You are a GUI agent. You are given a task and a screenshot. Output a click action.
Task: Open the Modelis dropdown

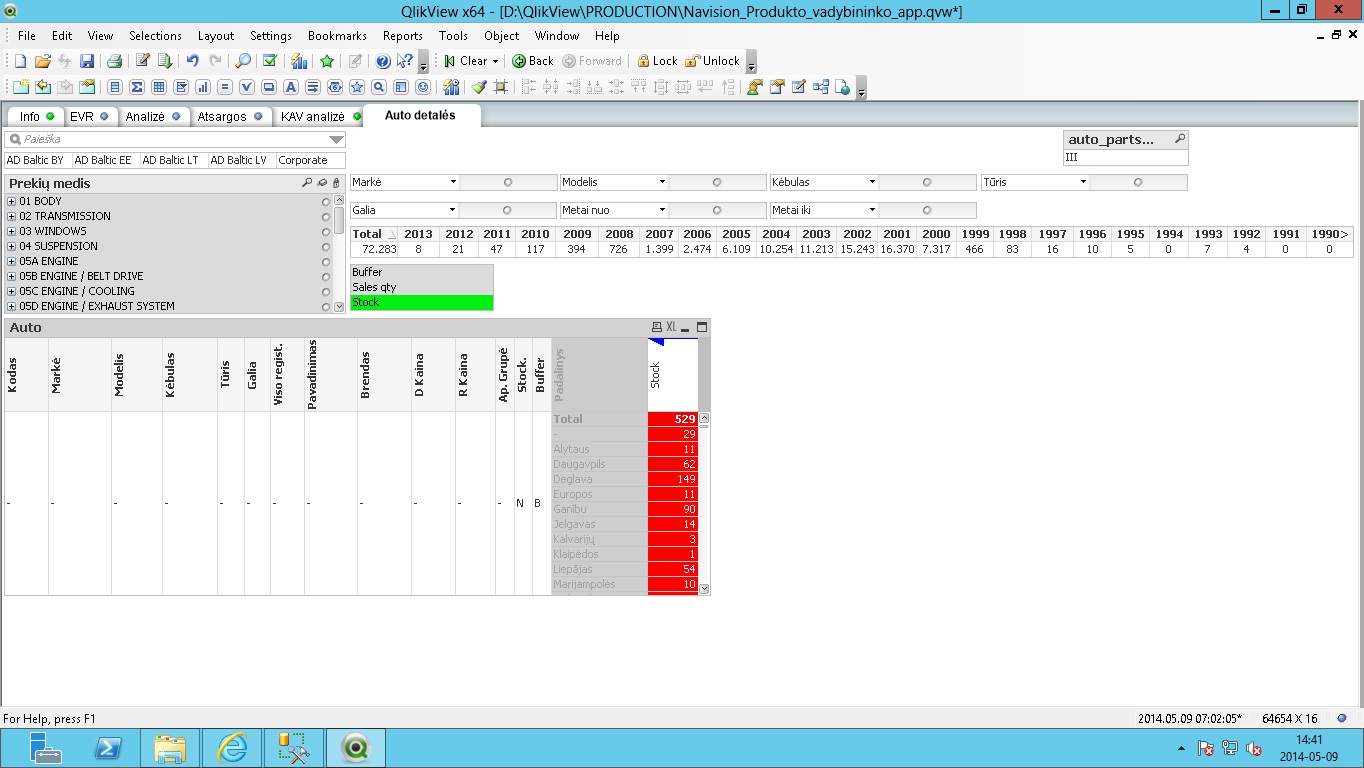coord(662,182)
